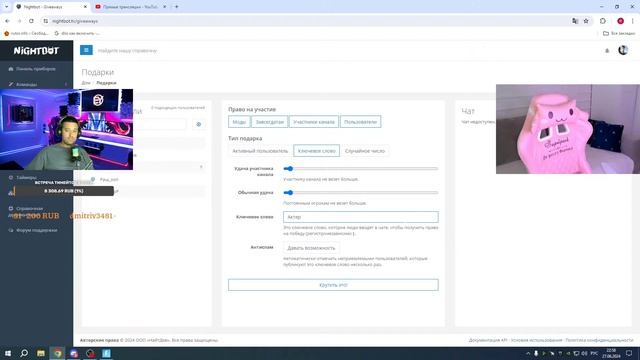Adjust the Обычная удача slider

click(x=361, y=193)
